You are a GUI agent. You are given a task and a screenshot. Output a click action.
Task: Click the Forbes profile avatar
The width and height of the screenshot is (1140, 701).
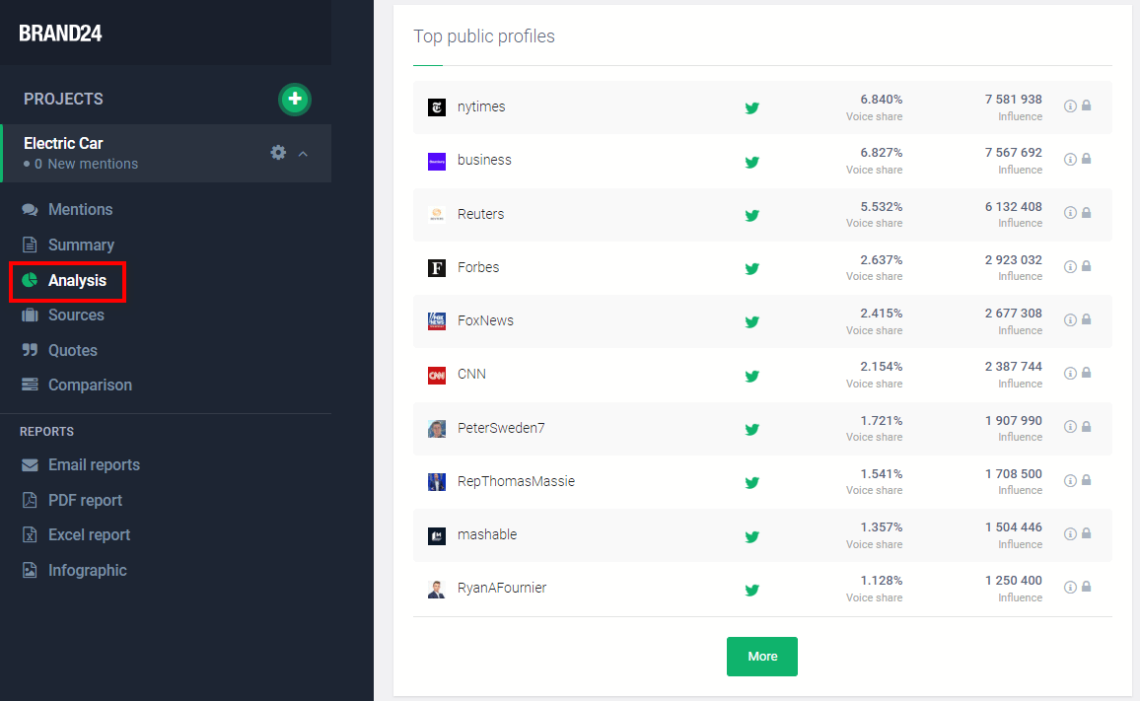pos(436,268)
